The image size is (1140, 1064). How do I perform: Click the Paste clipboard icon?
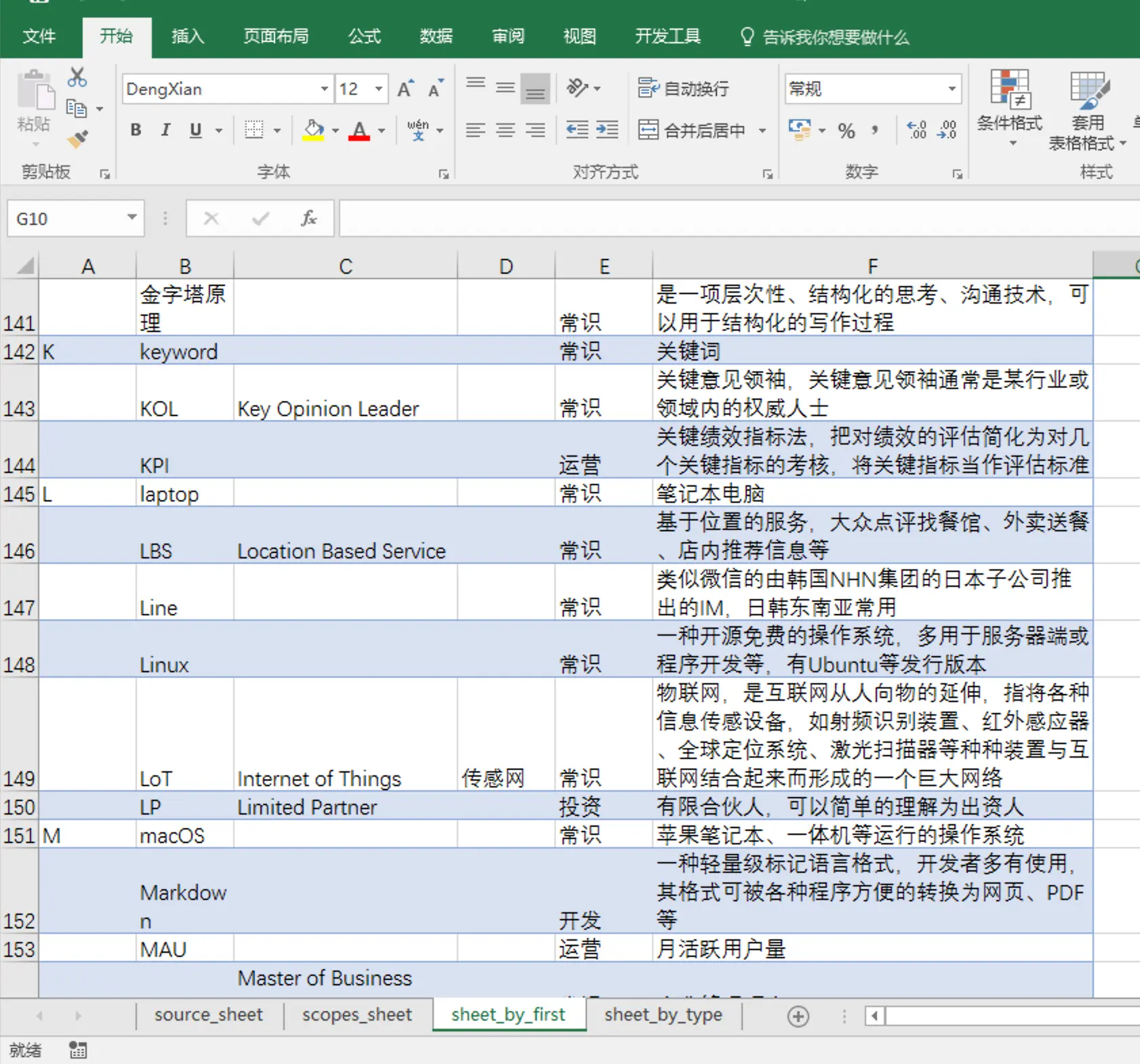[x=35, y=90]
